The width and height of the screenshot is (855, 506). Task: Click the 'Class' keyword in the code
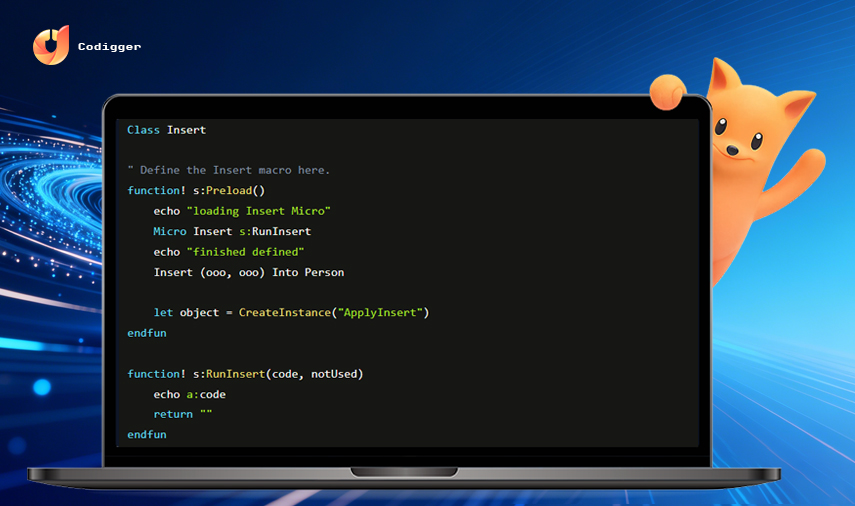143,130
